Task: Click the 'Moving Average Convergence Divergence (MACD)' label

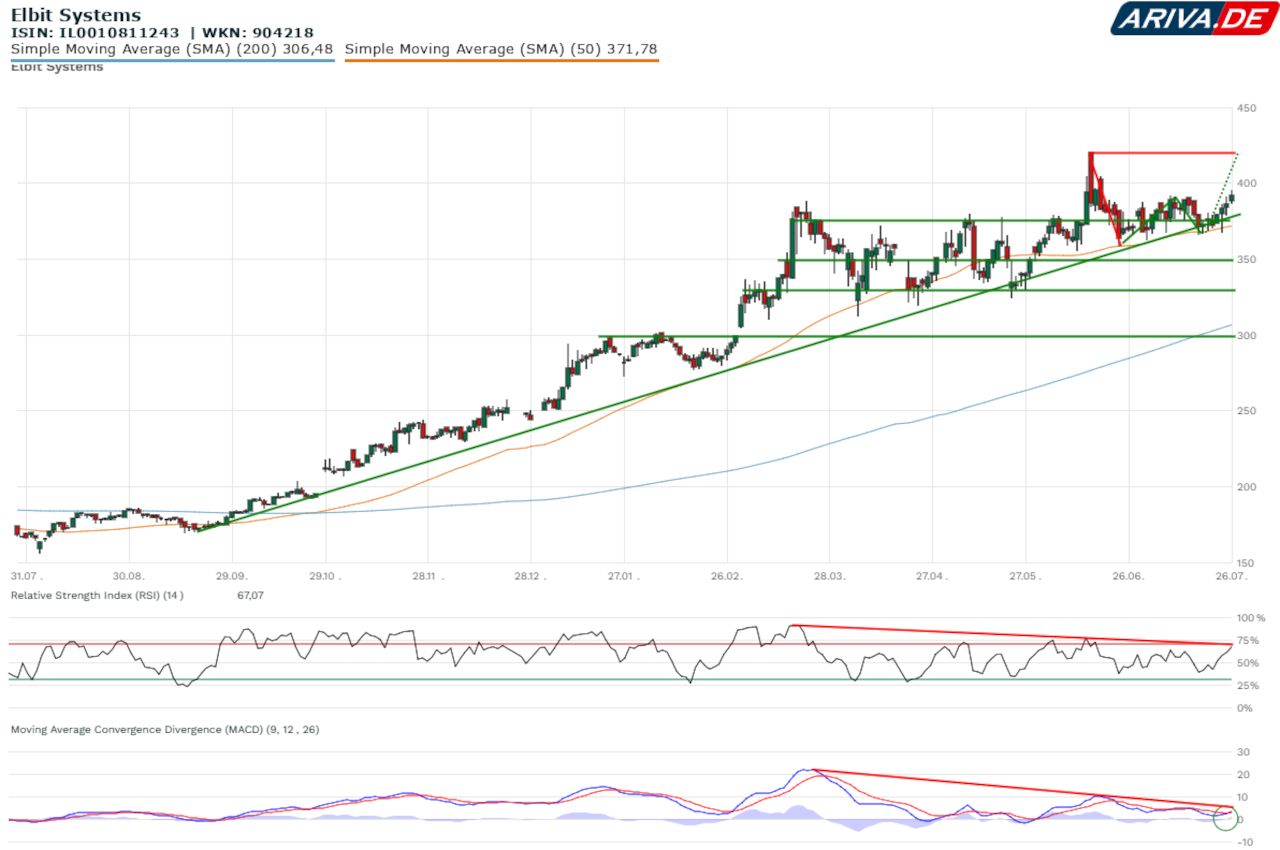Action: [165, 730]
